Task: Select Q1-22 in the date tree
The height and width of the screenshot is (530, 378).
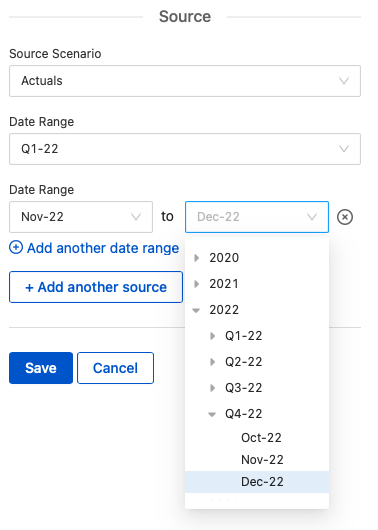Action: tap(243, 336)
